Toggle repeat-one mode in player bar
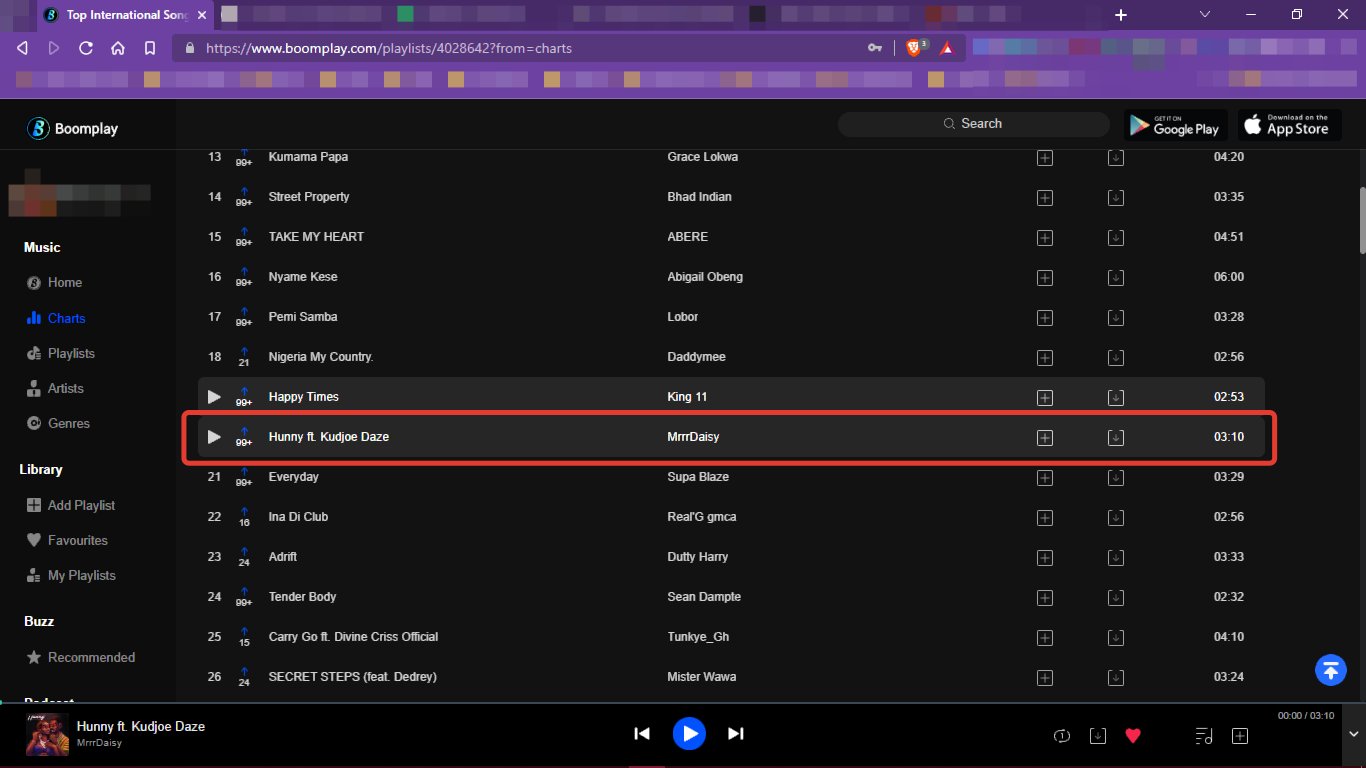The width and height of the screenshot is (1366, 768). pyautogui.click(x=1062, y=736)
